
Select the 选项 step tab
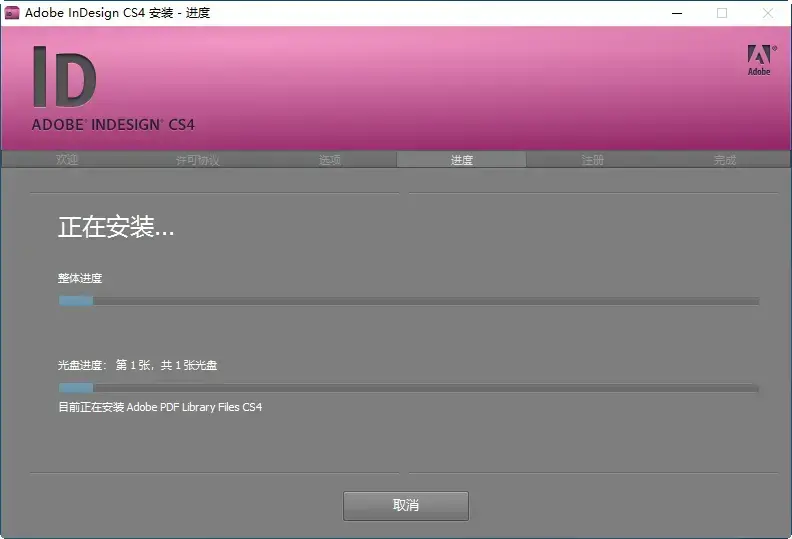click(330, 160)
